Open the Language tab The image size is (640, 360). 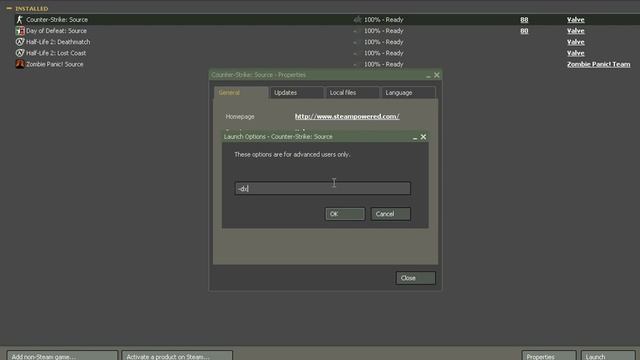tap(408, 93)
